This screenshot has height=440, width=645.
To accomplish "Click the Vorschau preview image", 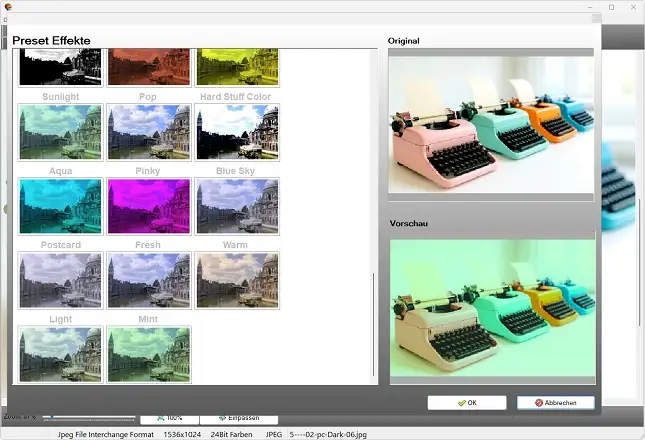I will [491, 305].
